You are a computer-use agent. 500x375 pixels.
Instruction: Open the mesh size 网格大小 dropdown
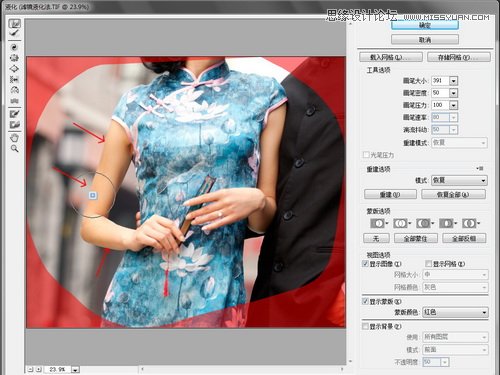455,275
